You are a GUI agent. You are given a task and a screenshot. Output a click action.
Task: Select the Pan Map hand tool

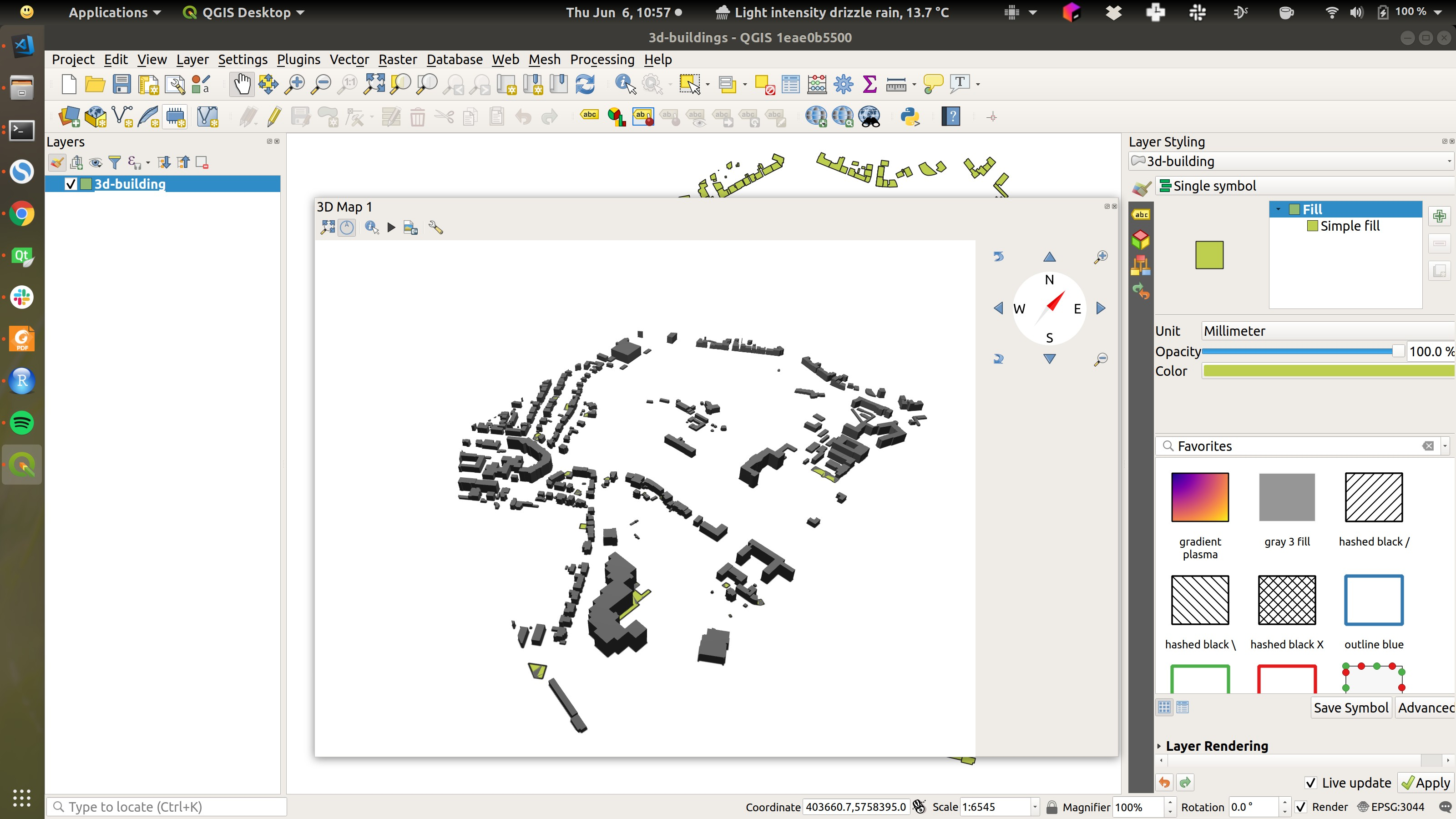click(242, 85)
